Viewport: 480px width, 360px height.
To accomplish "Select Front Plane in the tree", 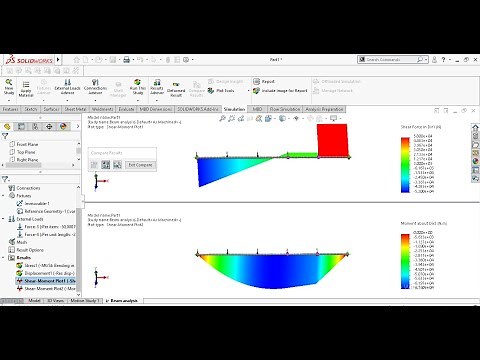I will (24, 144).
